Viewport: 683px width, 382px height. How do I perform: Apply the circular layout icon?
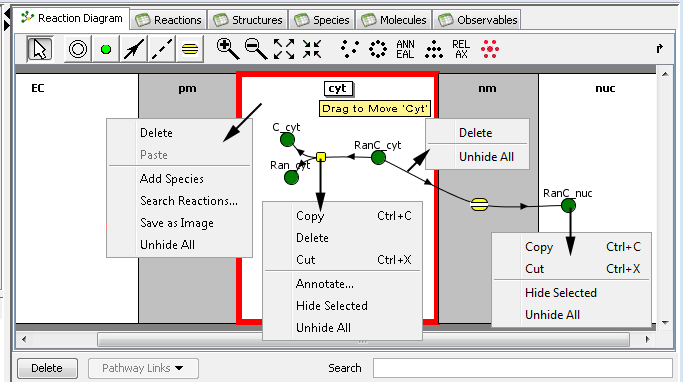tap(378, 49)
